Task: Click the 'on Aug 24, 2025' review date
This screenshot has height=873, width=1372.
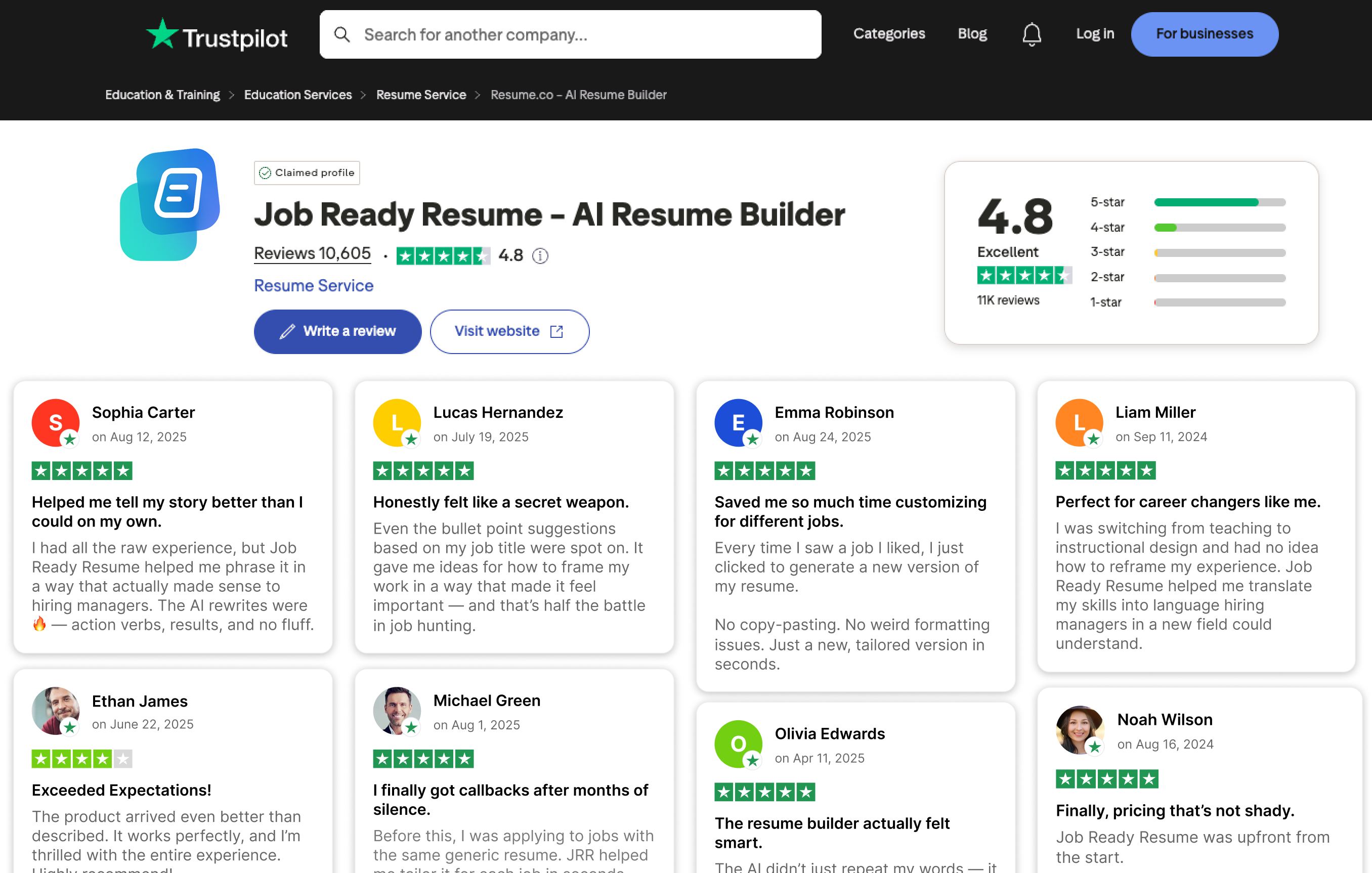Action: point(823,437)
